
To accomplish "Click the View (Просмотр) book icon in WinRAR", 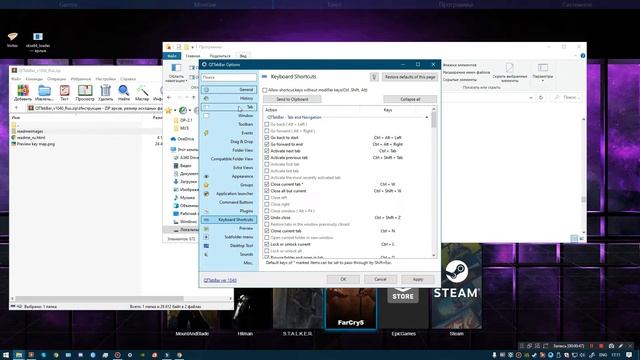I will tap(85, 91).
